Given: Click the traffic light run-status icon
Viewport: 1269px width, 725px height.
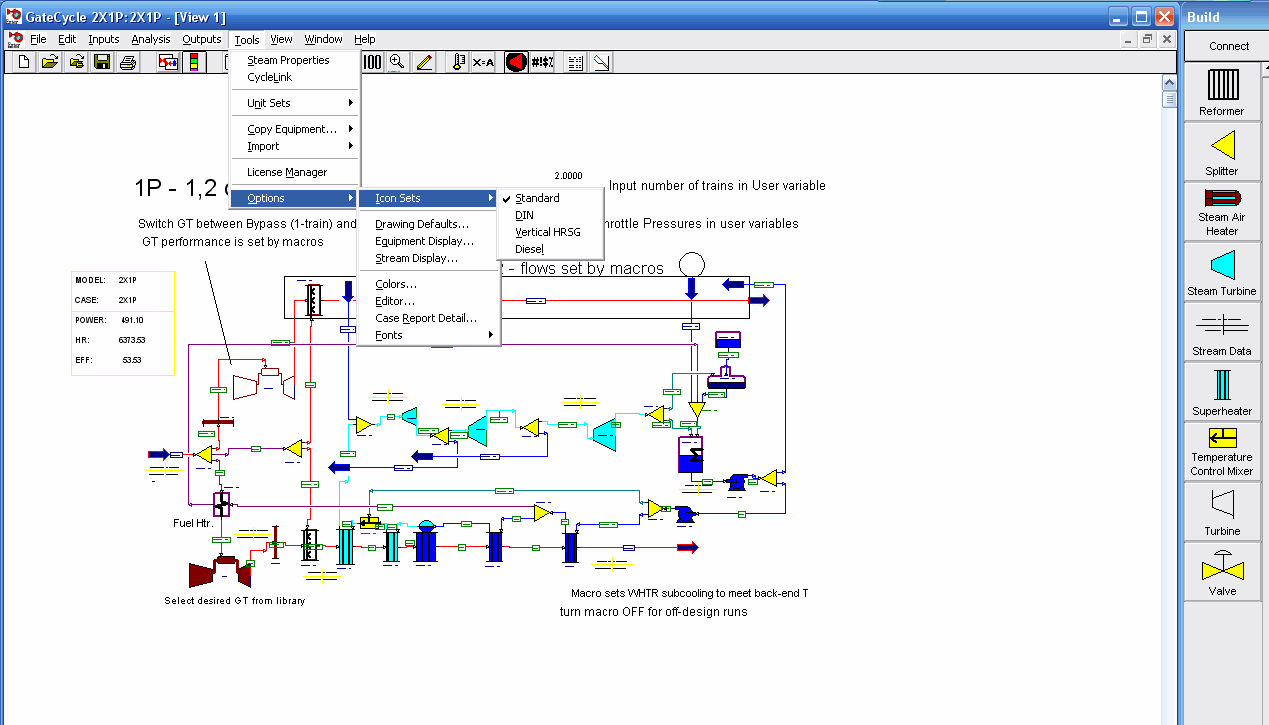Looking at the screenshot, I should 194,62.
